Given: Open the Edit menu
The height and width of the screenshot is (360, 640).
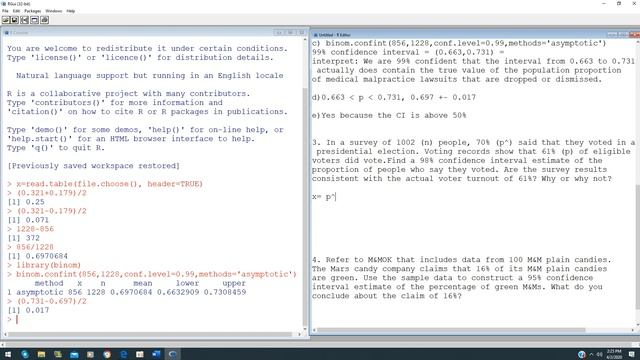Looking at the screenshot, I should pyautogui.click(x=16, y=11).
